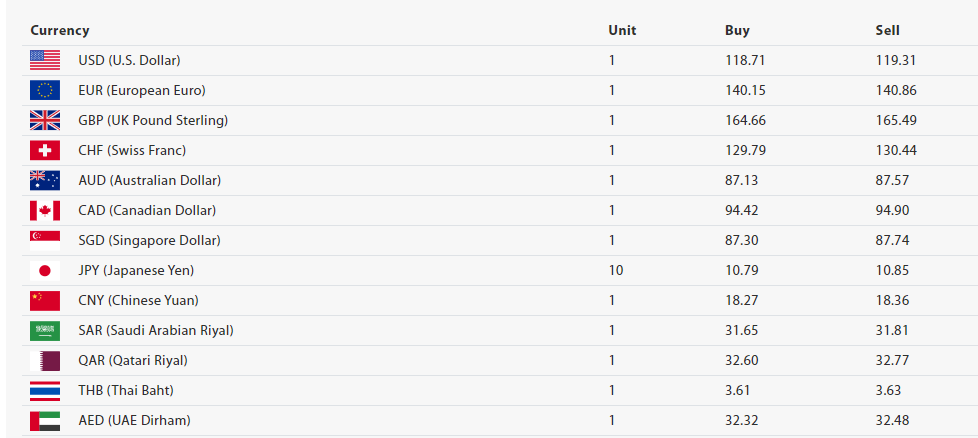Click the Japanese flag icon

pos(45,270)
